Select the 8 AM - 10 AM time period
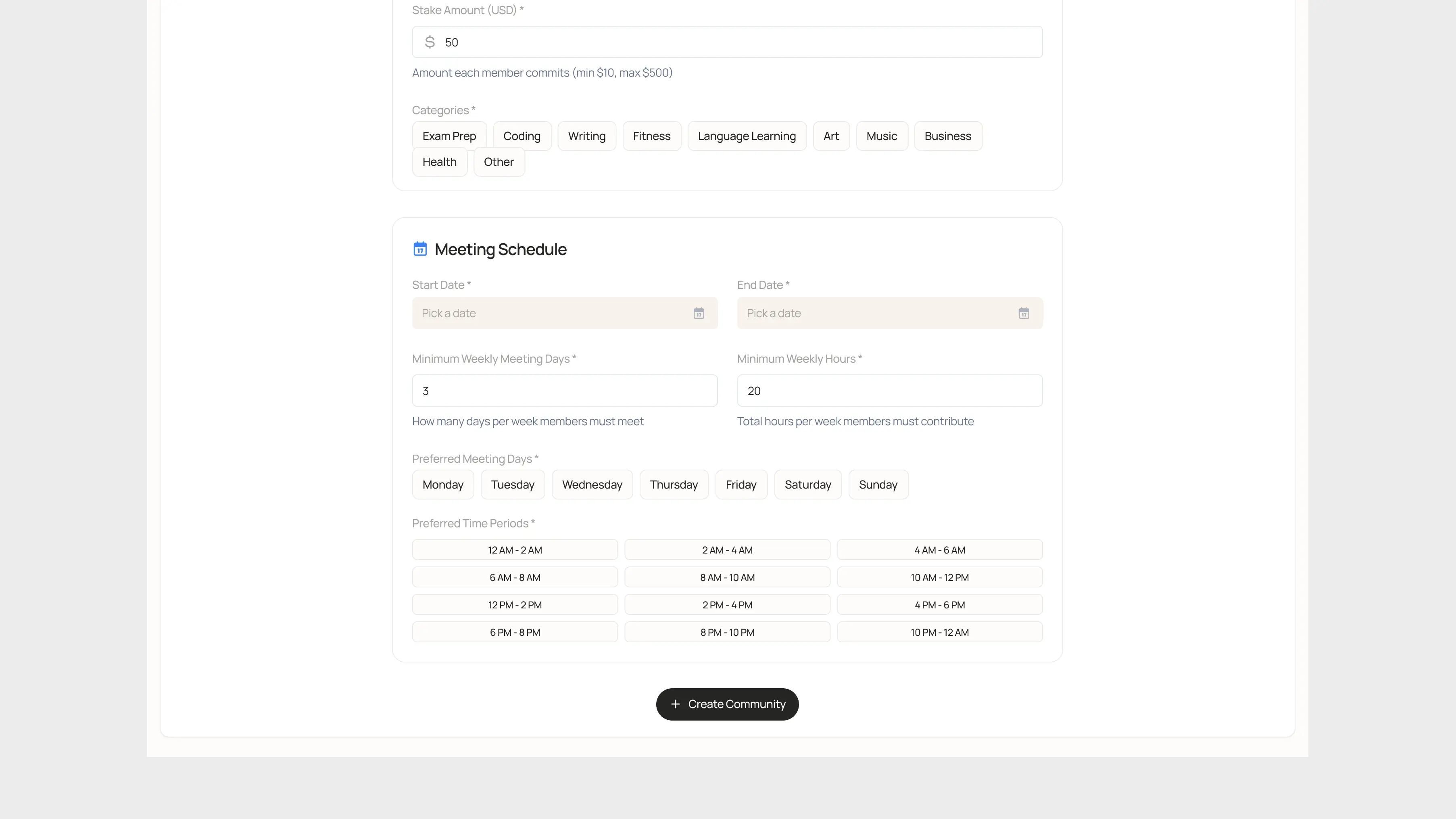 (x=727, y=578)
